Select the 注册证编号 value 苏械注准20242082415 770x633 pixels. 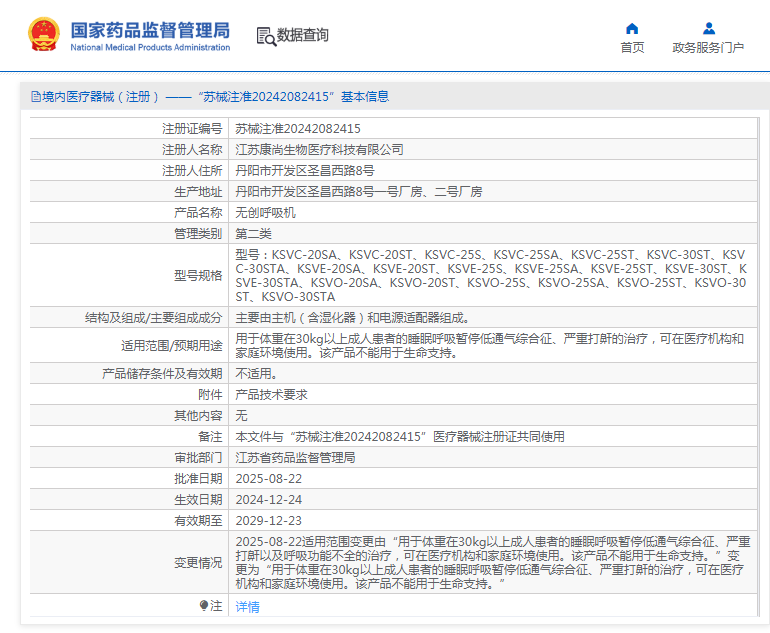tap(297, 129)
